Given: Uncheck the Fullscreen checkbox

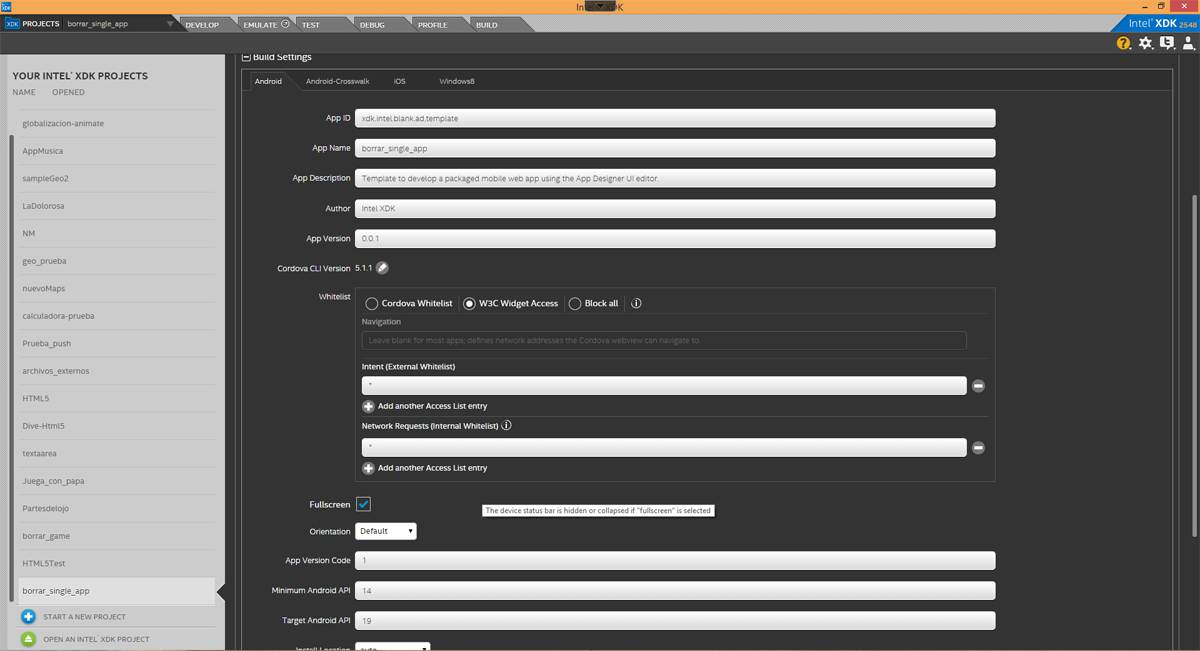Looking at the screenshot, I should (363, 504).
